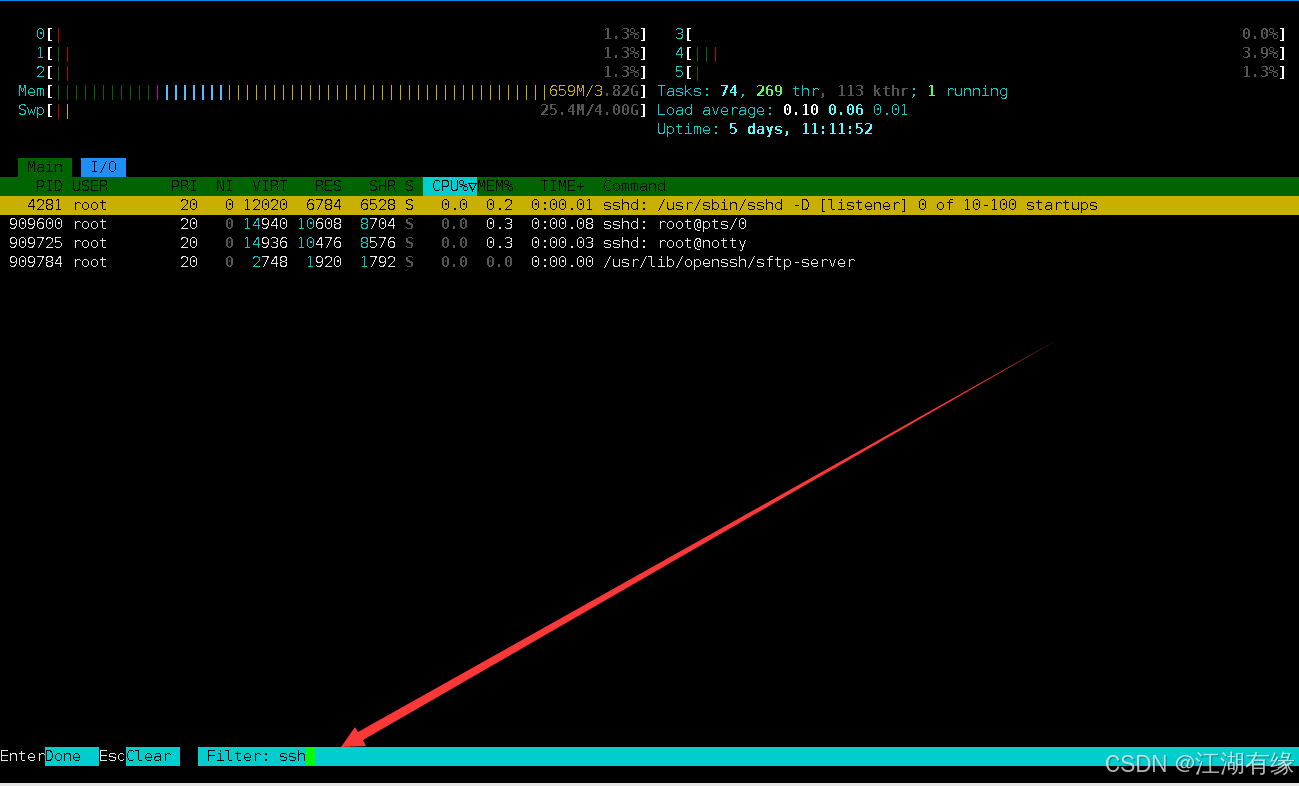
Task: Sort by PRI column header
Action: click(184, 186)
